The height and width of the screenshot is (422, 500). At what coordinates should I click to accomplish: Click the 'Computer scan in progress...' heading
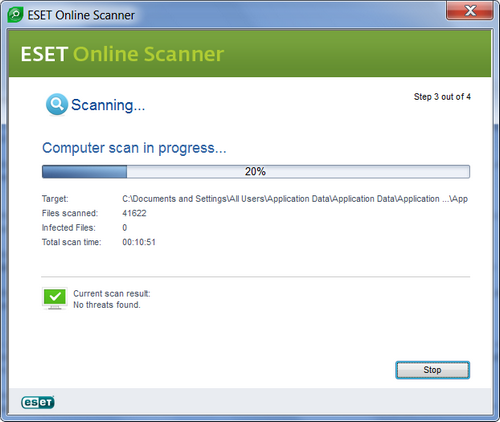pyautogui.click(x=134, y=148)
